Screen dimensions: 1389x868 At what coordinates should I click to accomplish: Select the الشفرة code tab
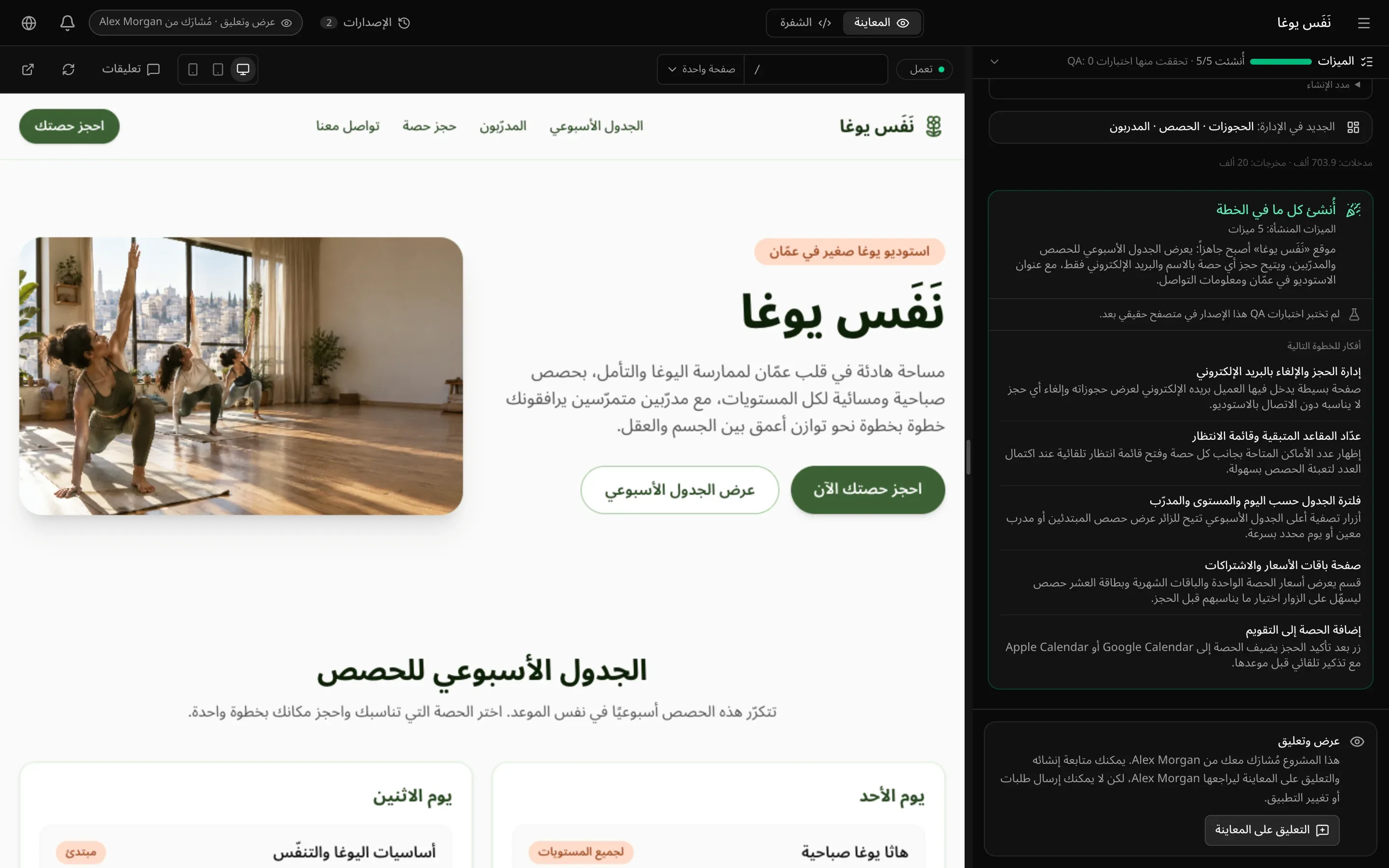click(x=805, y=22)
